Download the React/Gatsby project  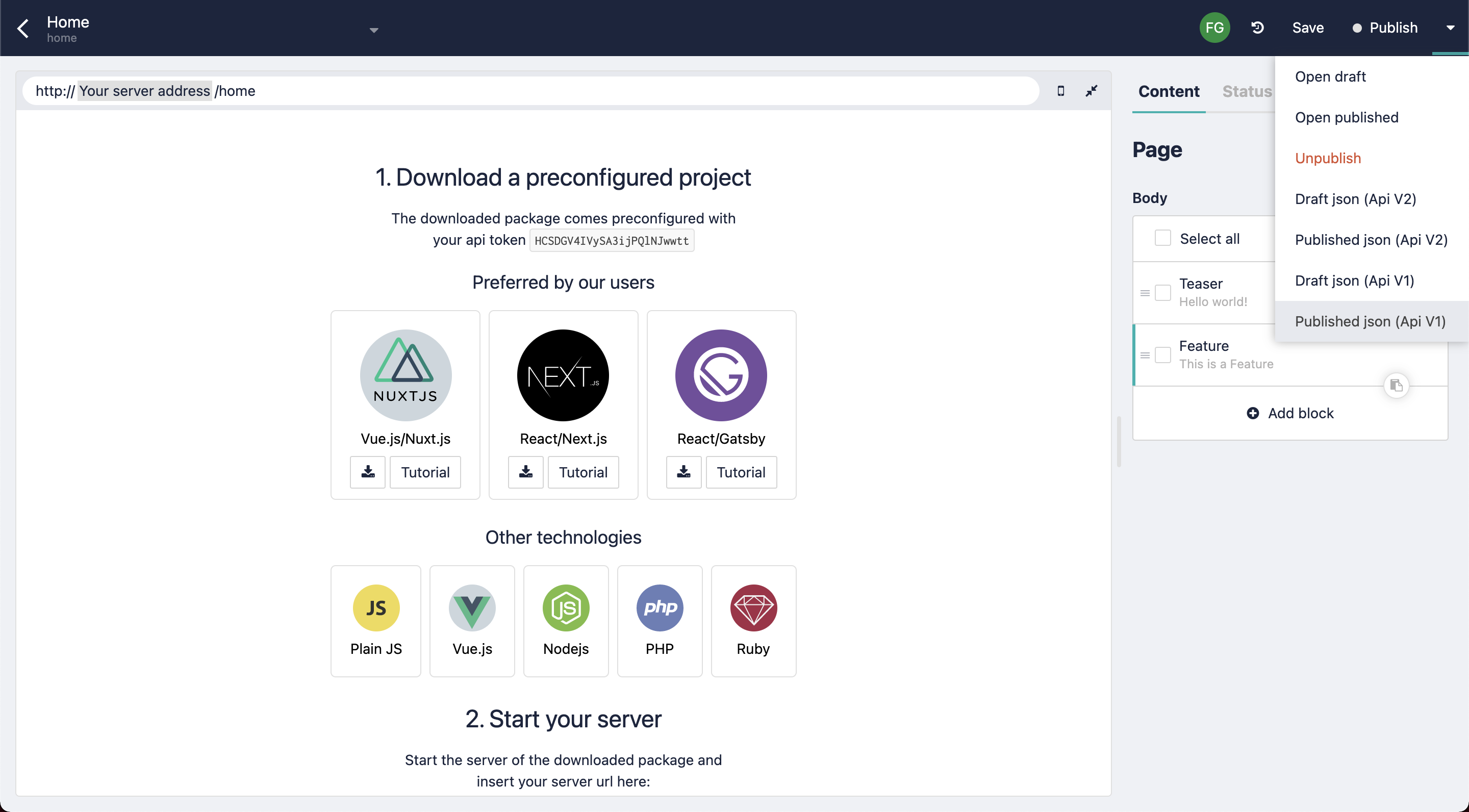[683, 472]
